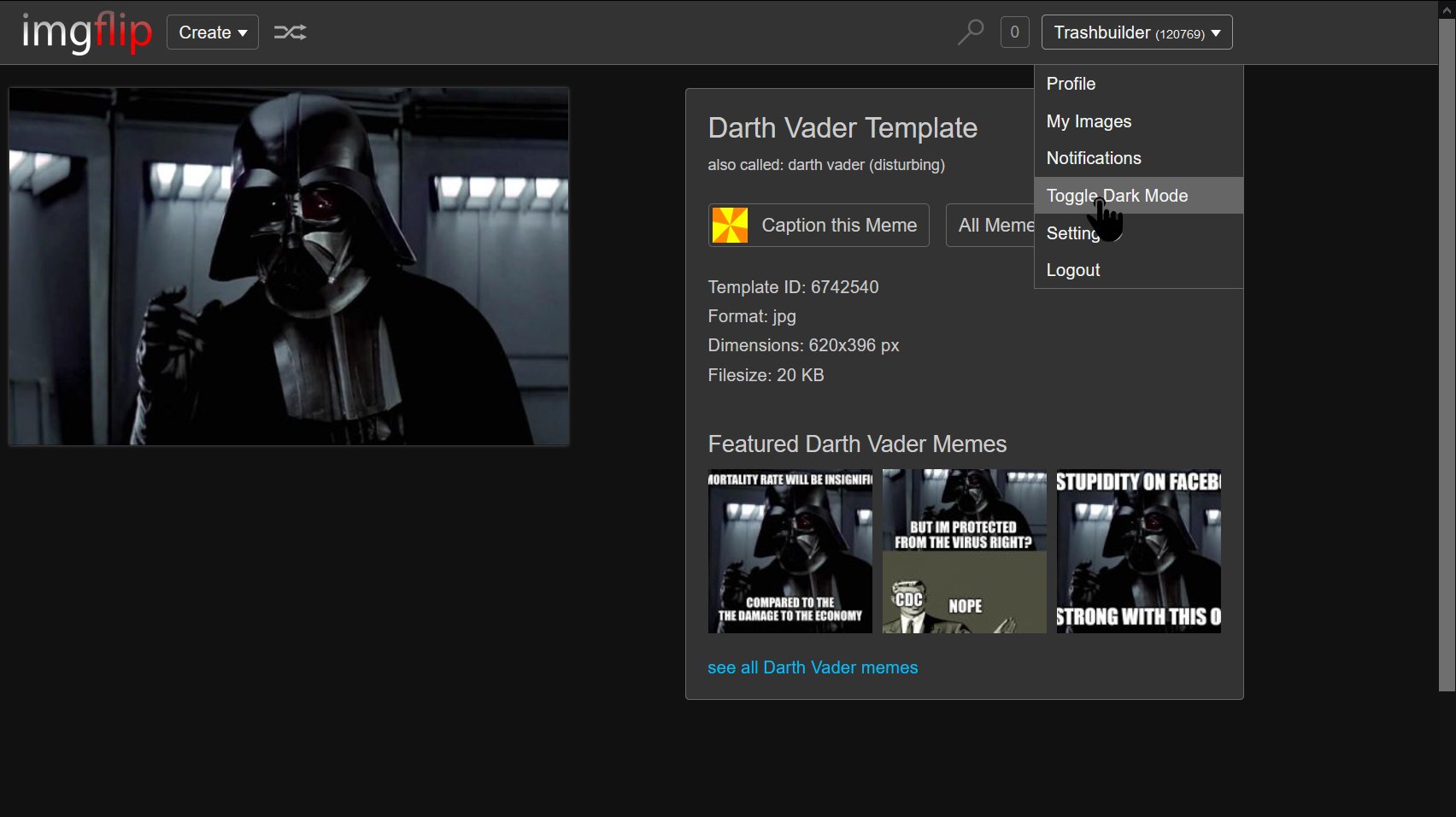Click the All Memes button
This screenshot has width=1456, height=817.
991,225
